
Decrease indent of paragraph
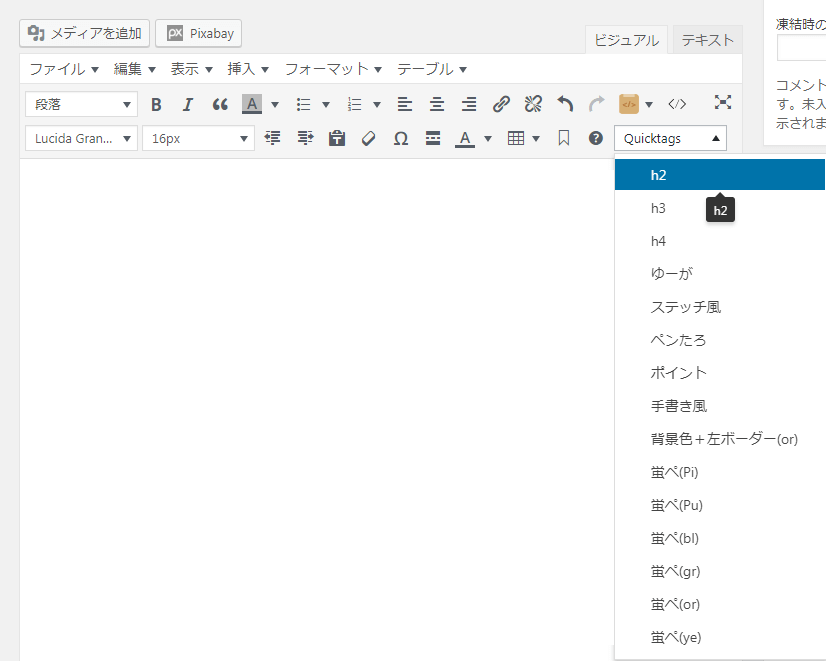click(272, 138)
